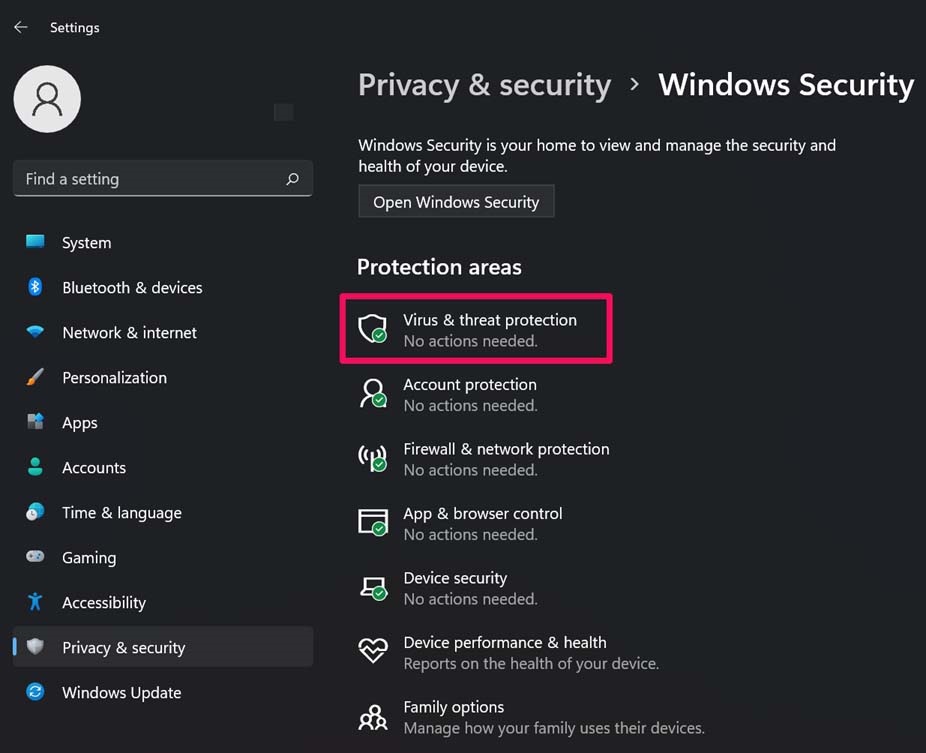Open Account protection settings
Image resolution: width=926 pixels, height=753 pixels.
pyautogui.click(x=470, y=394)
